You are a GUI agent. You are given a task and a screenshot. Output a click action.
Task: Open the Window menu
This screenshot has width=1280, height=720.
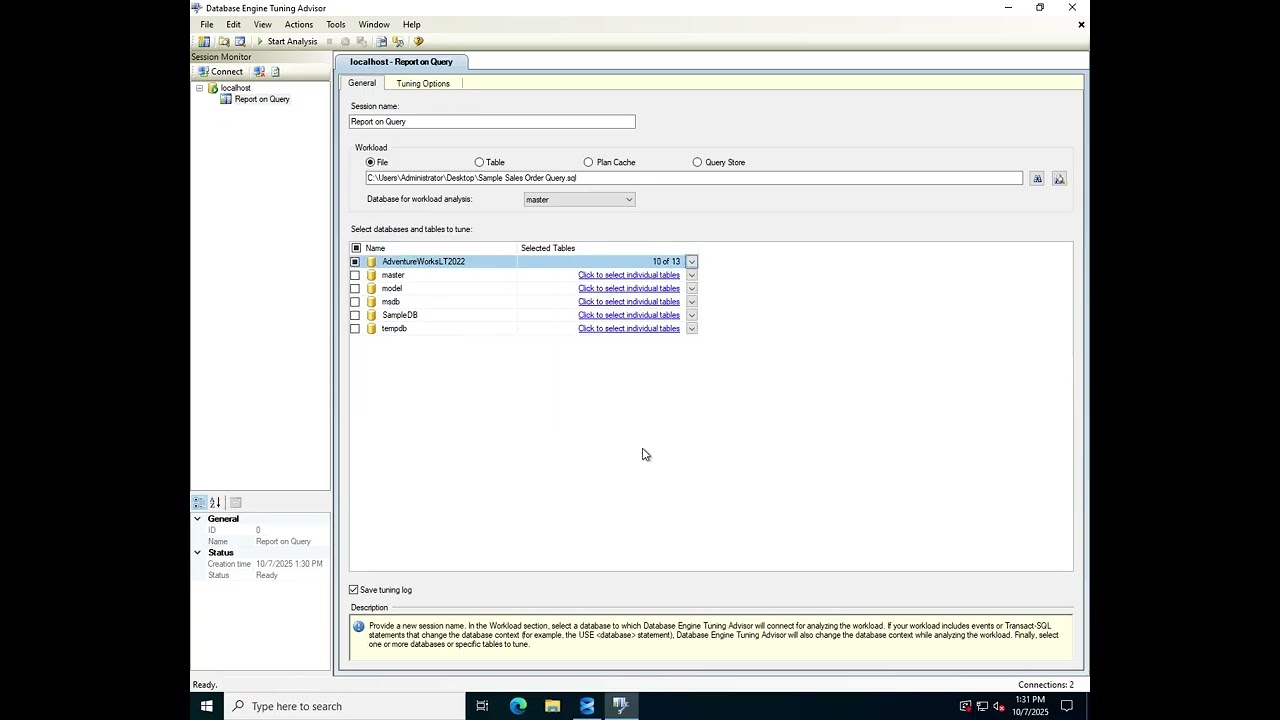pos(374,24)
